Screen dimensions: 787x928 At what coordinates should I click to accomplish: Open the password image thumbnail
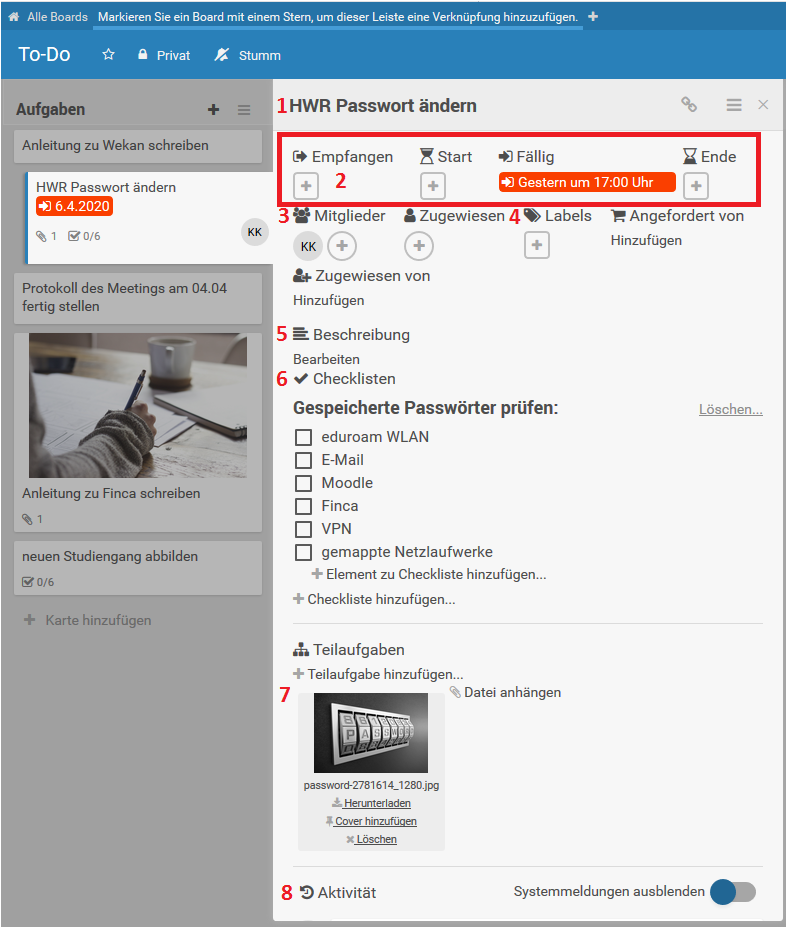pyautogui.click(x=370, y=733)
